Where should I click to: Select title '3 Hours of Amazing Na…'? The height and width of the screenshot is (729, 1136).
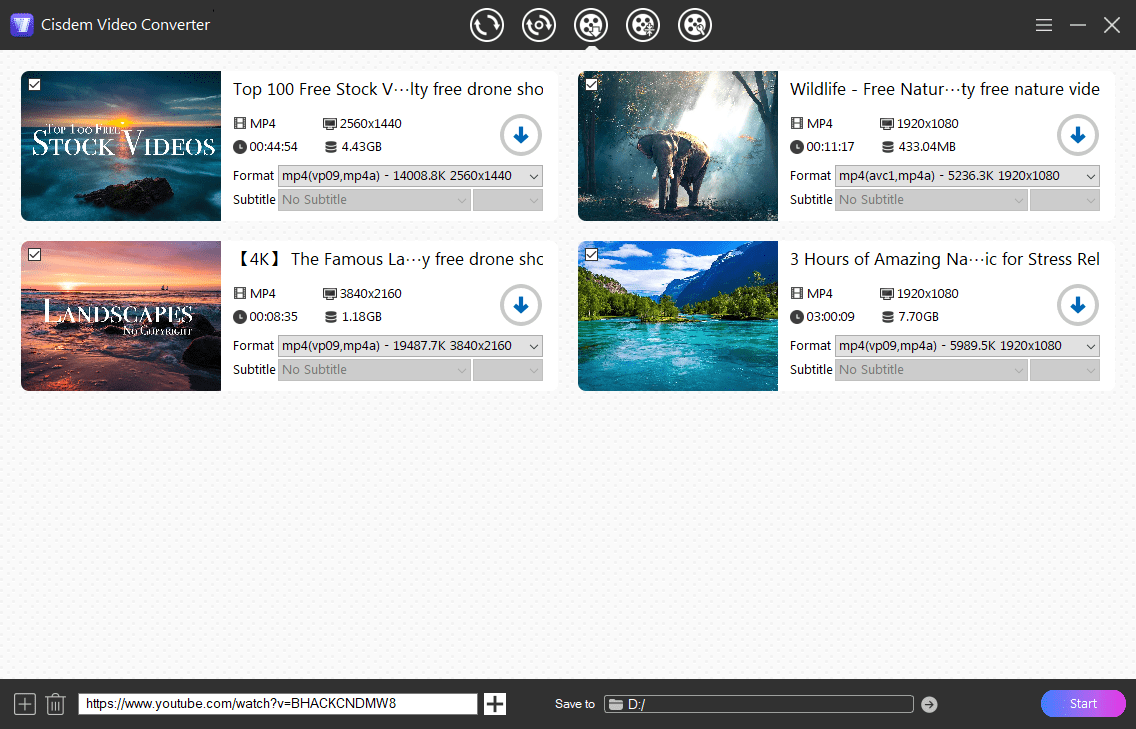click(x=945, y=259)
